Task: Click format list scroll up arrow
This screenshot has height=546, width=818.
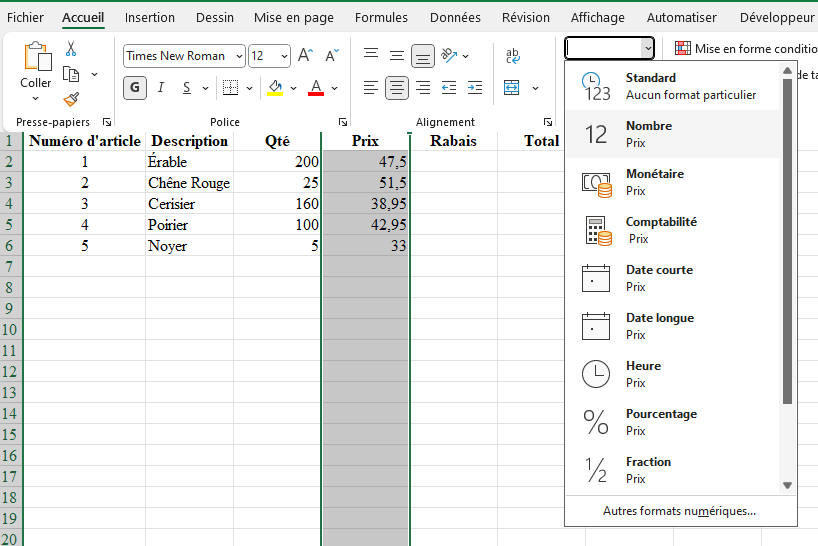Action: [788, 70]
